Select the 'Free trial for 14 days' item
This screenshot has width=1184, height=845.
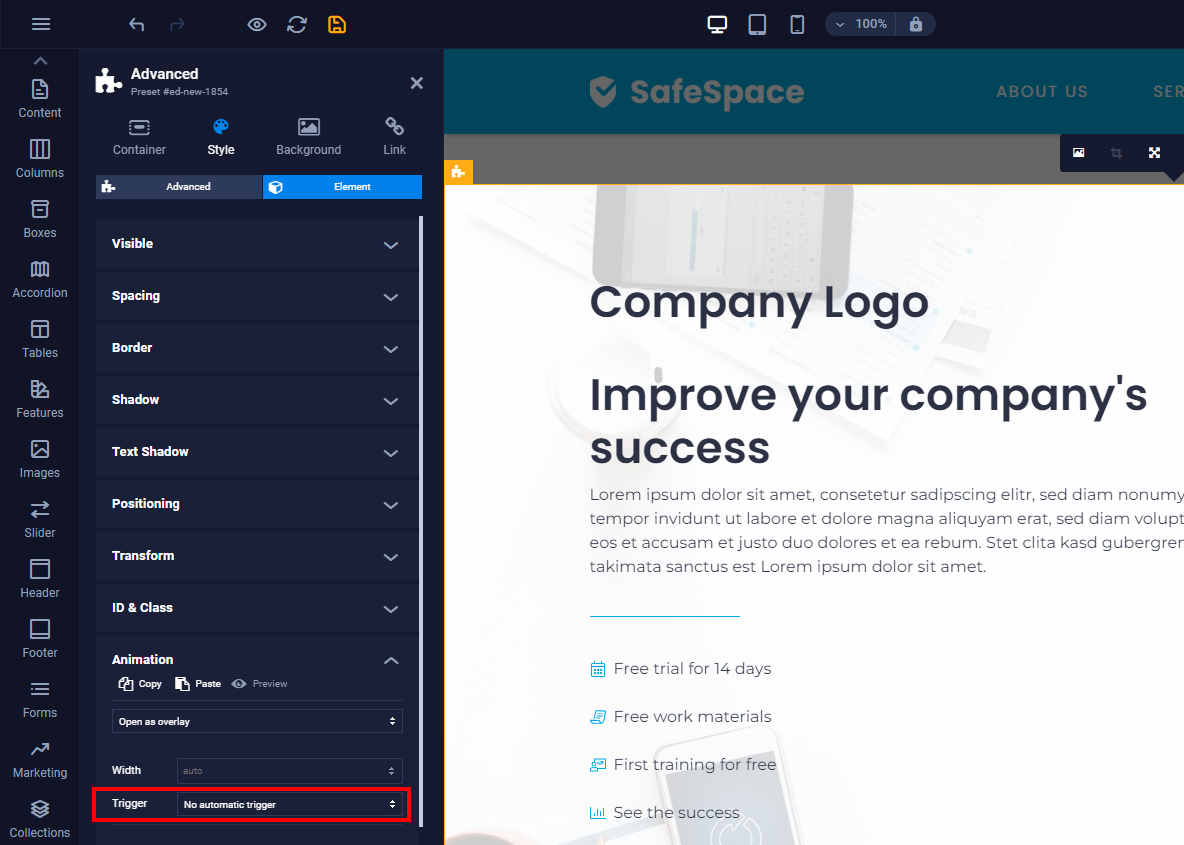click(680, 668)
